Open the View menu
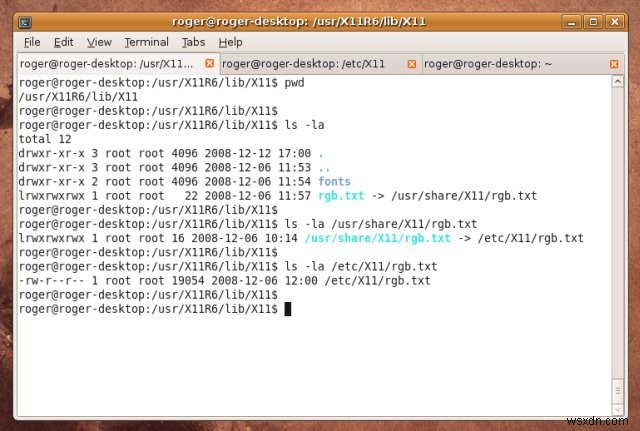The width and height of the screenshot is (640, 431). (x=99, y=42)
